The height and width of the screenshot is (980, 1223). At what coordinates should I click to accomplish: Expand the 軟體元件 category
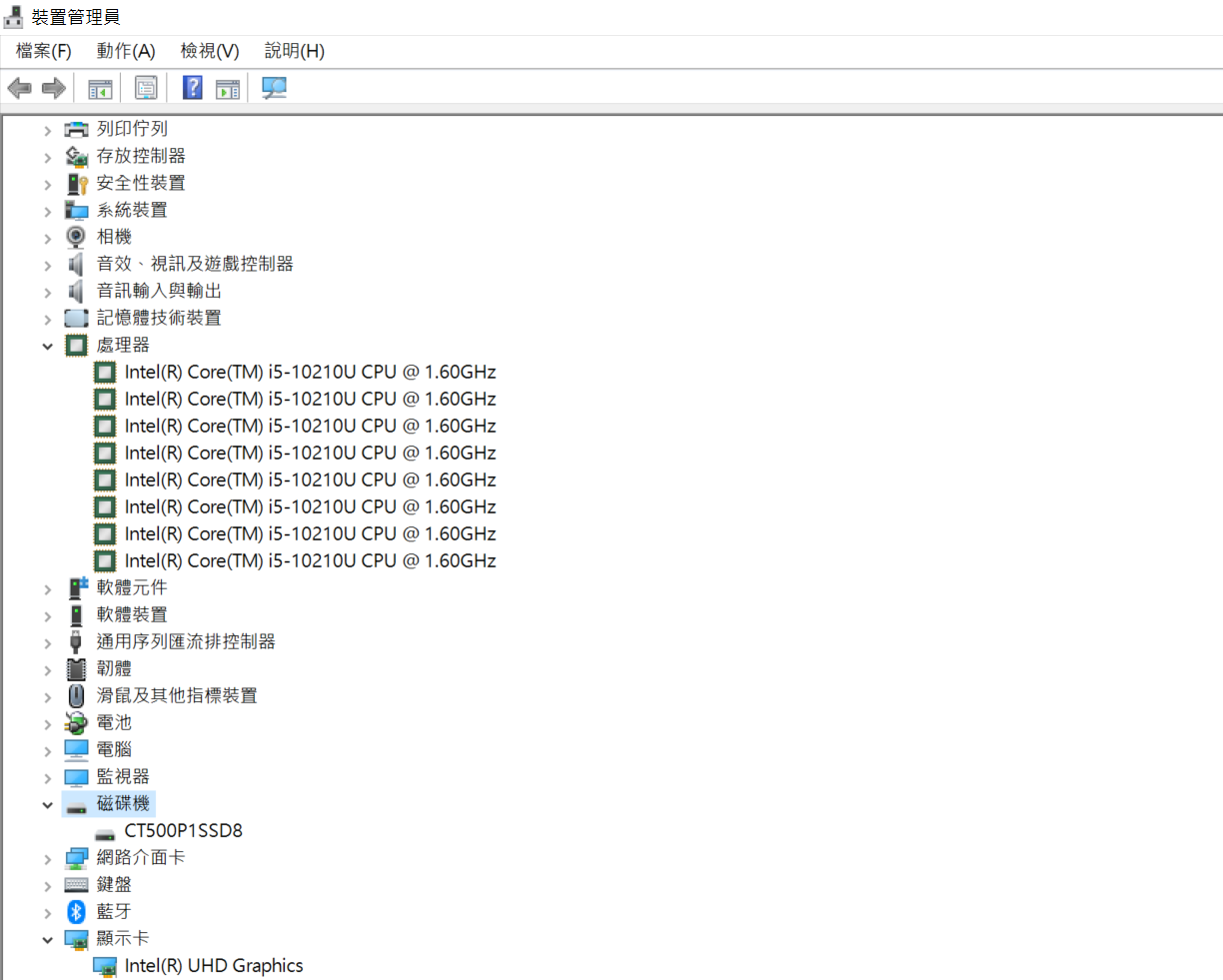click(47, 588)
